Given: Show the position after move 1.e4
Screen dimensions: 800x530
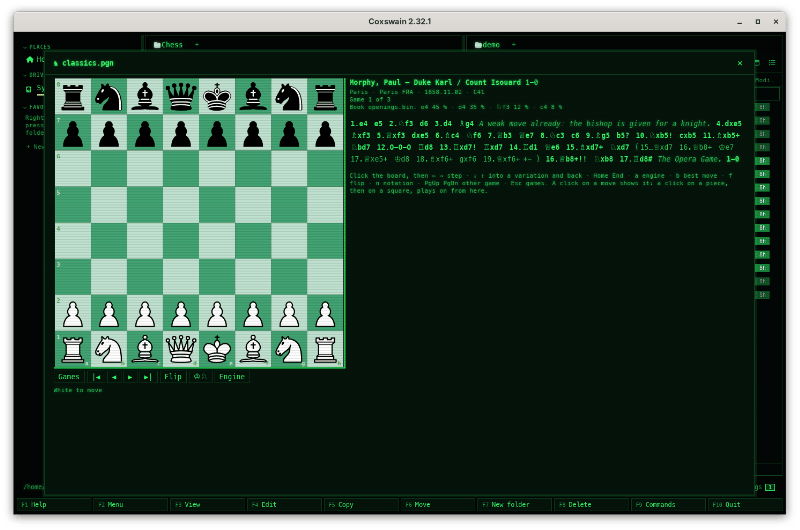Looking at the screenshot, I should click(360, 123).
